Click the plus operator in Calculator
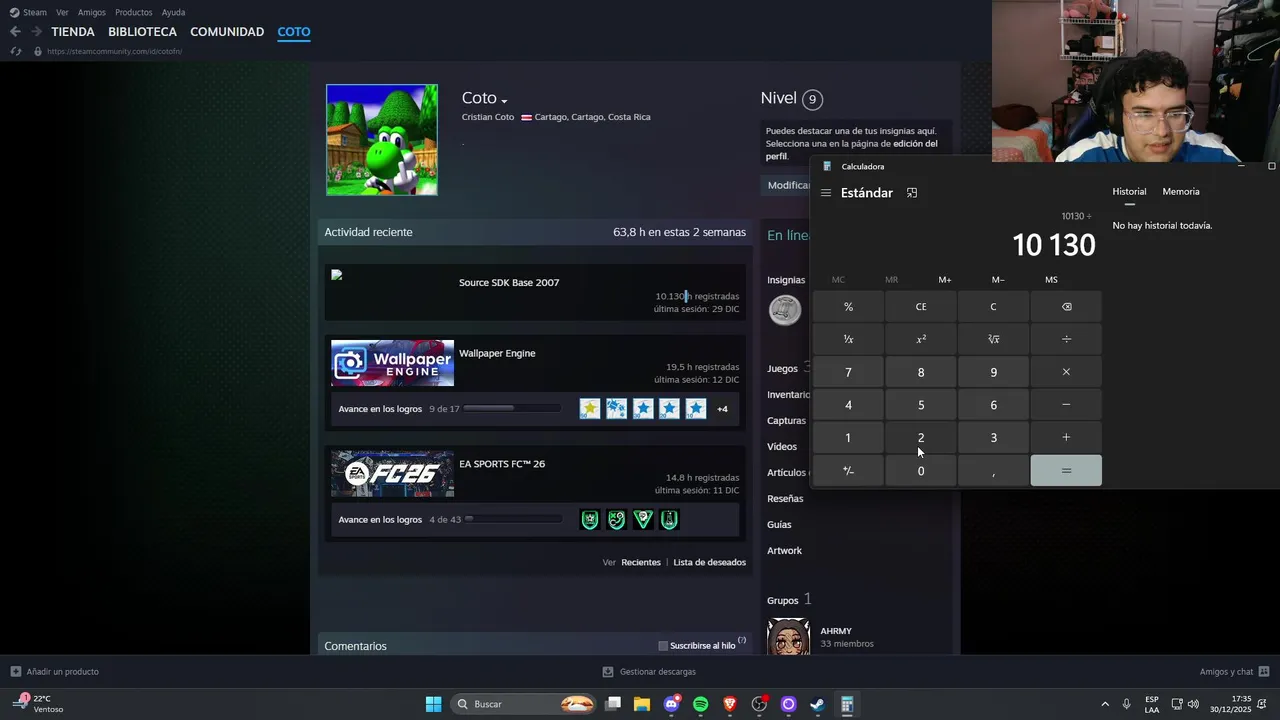This screenshot has height=720, width=1280. click(1066, 438)
